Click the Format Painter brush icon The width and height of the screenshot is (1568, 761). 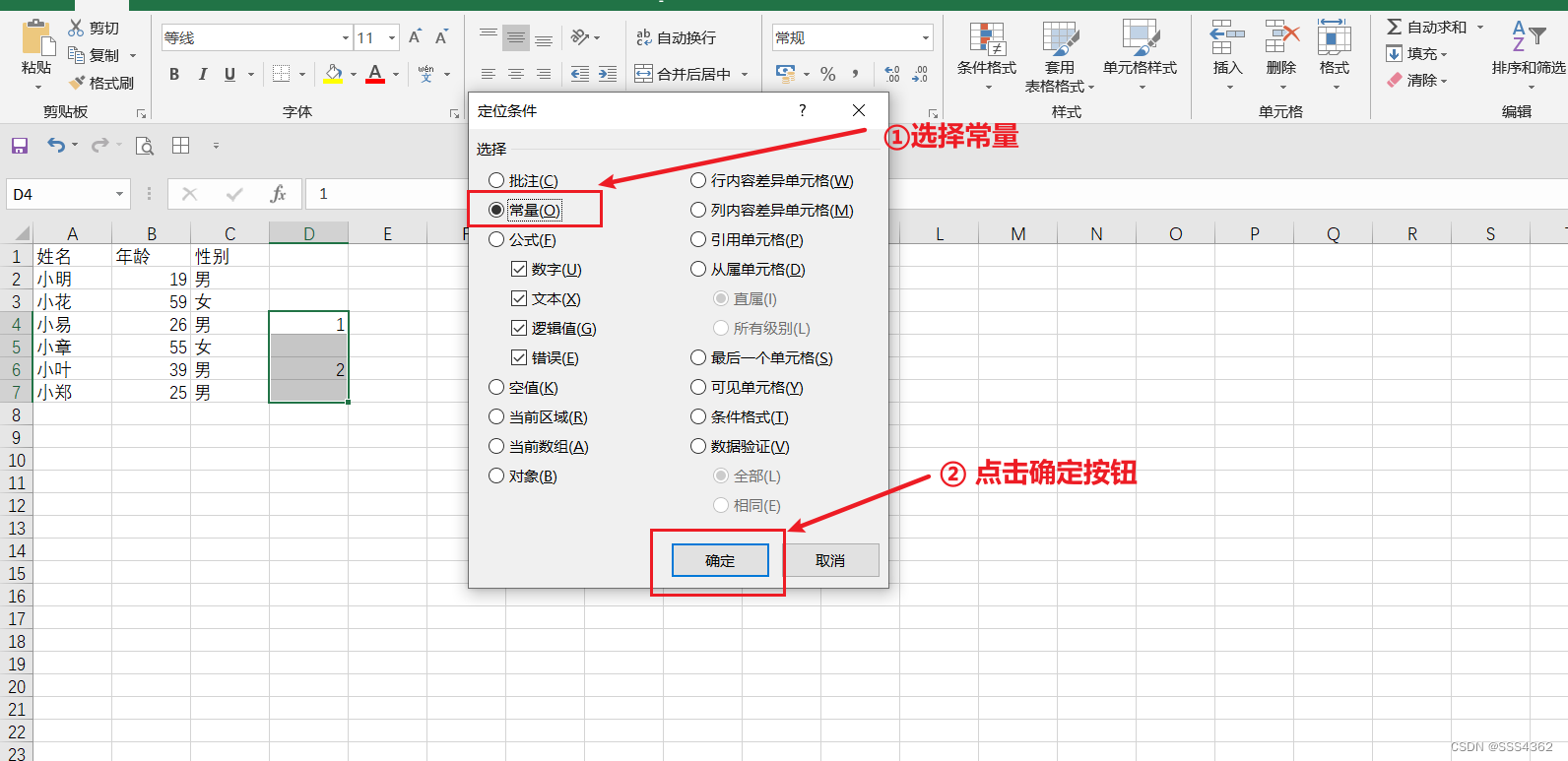76,83
